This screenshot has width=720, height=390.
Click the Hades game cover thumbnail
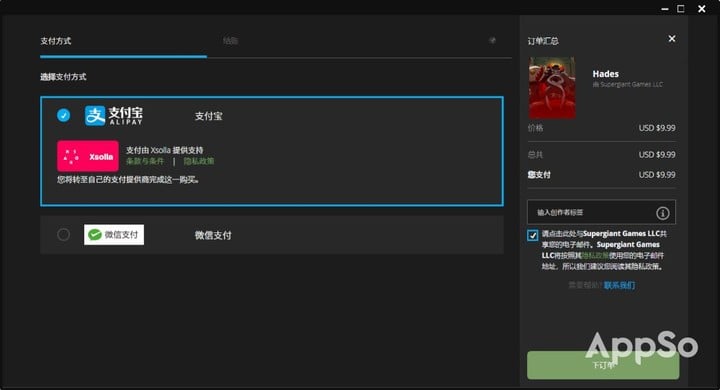point(552,88)
